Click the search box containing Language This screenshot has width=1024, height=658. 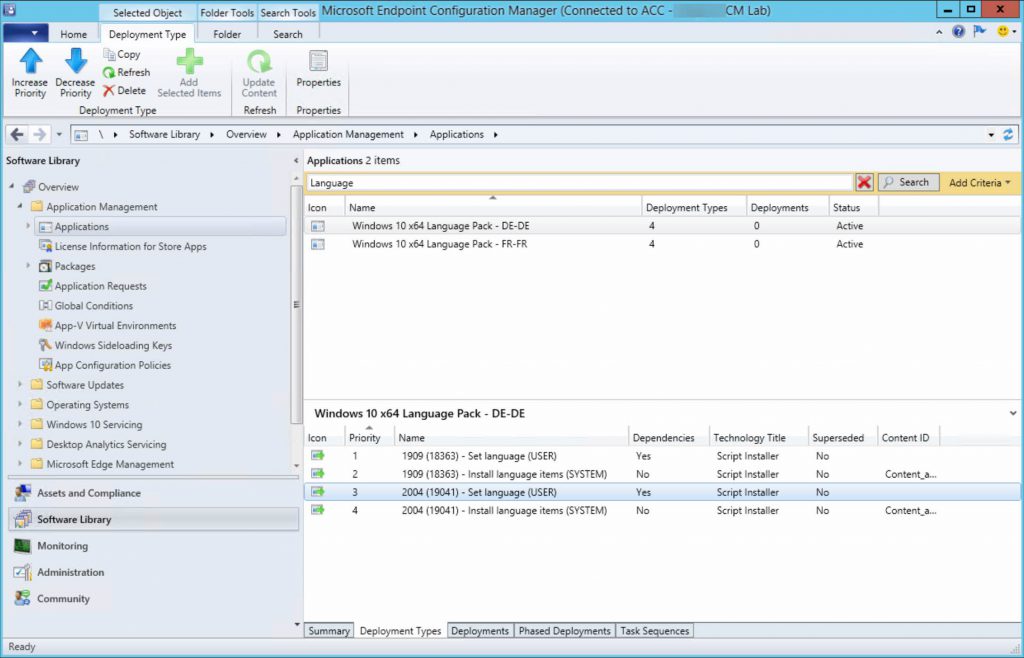coord(579,183)
